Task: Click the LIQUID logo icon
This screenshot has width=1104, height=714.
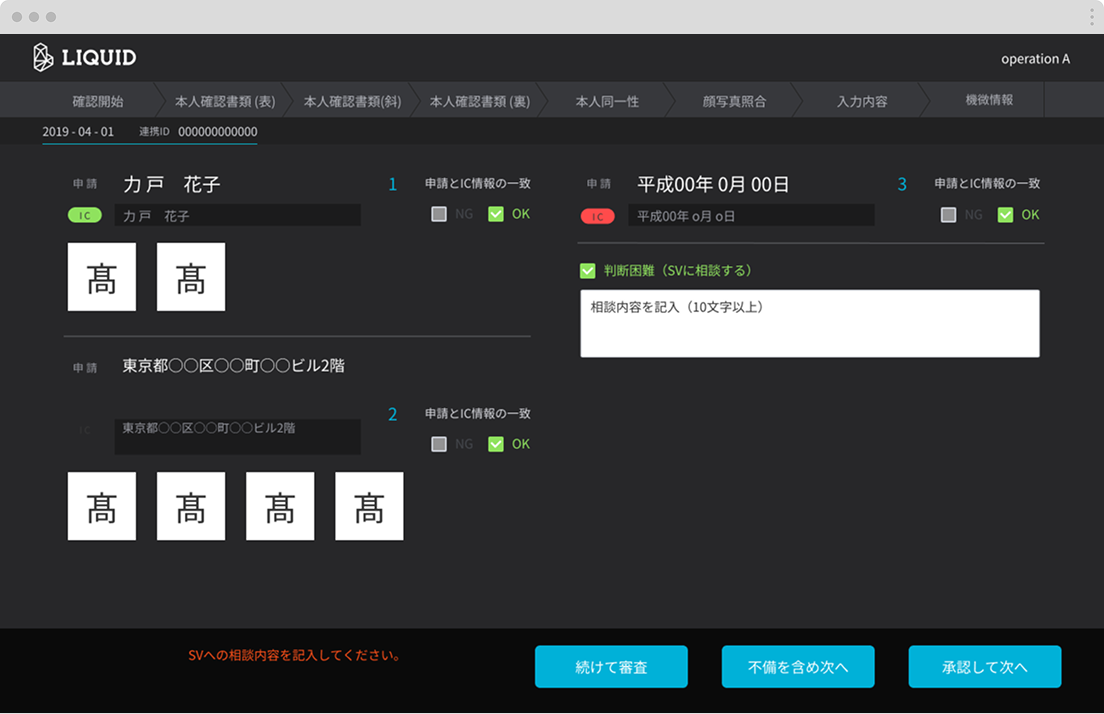Action: (41, 57)
